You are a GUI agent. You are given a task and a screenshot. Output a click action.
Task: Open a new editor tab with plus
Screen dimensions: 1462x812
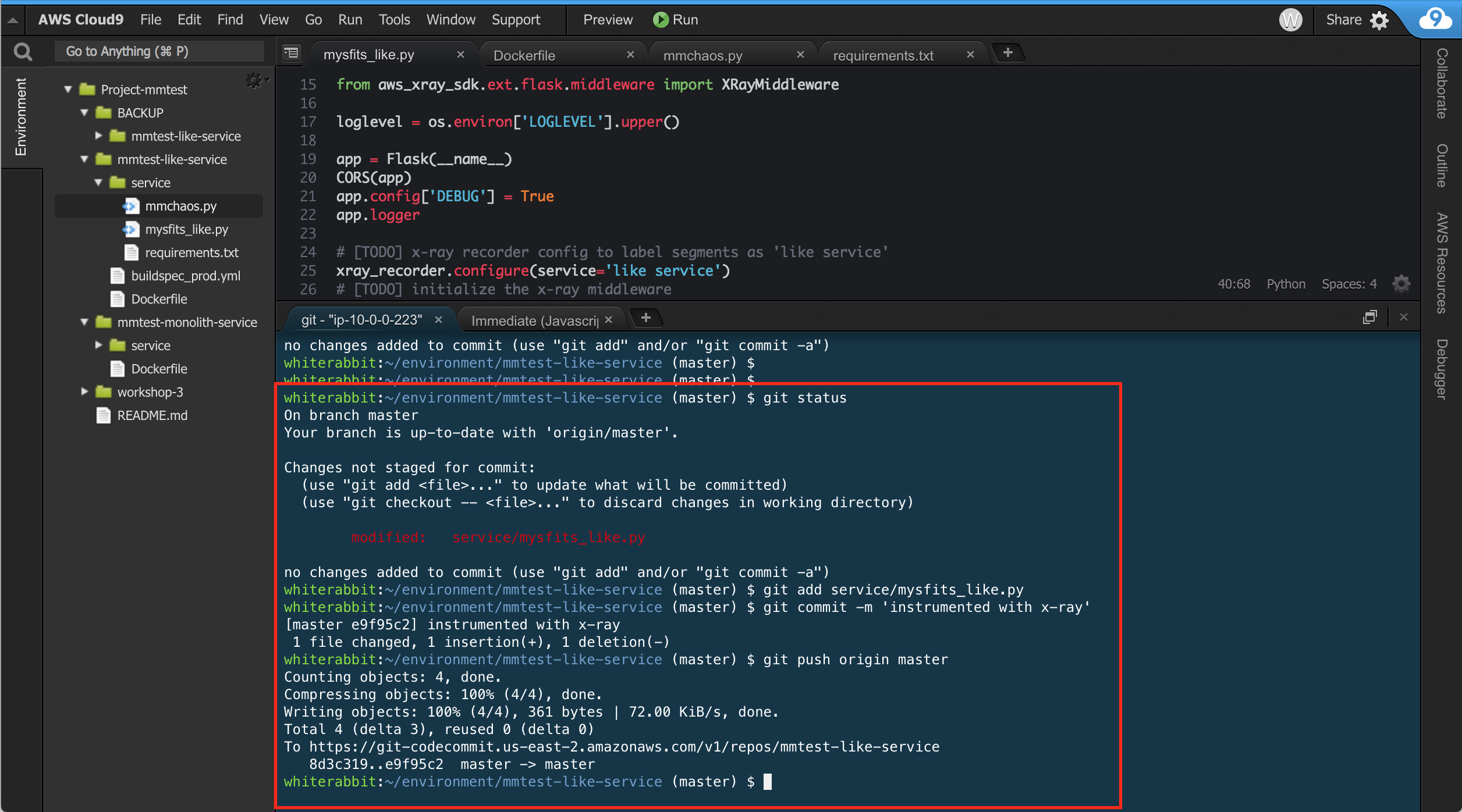[x=1008, y=52]
